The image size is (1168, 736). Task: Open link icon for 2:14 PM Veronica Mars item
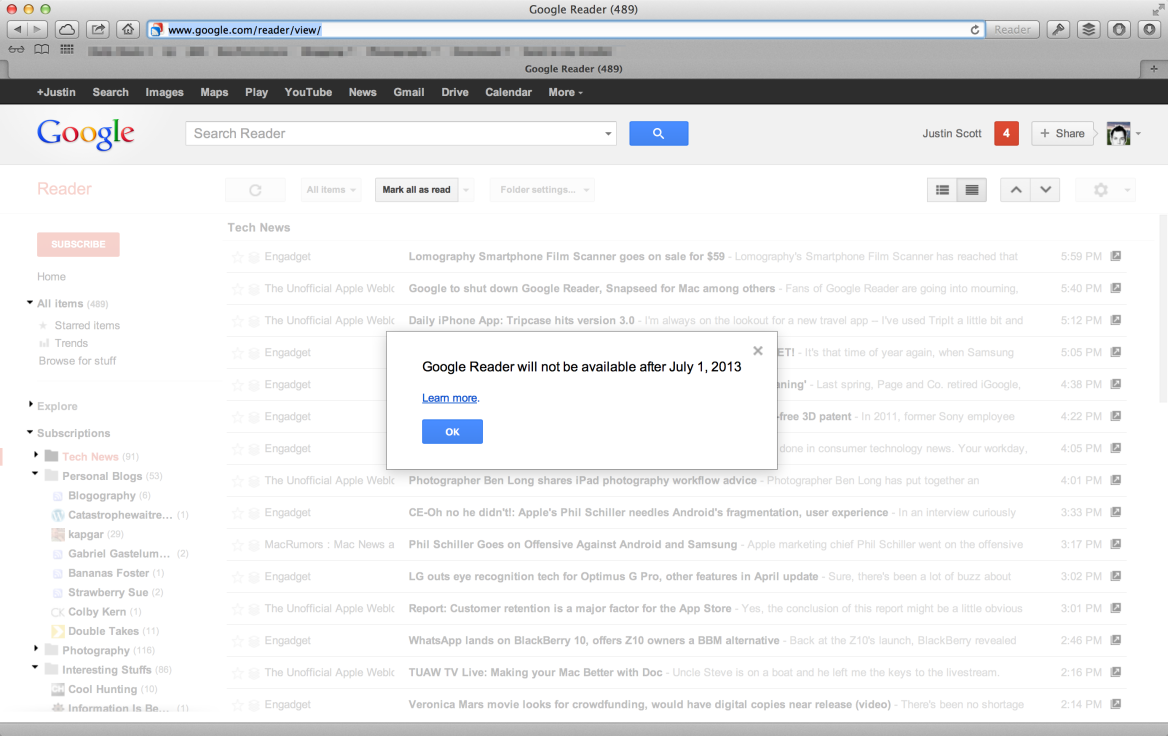(x=1116, y=704)
